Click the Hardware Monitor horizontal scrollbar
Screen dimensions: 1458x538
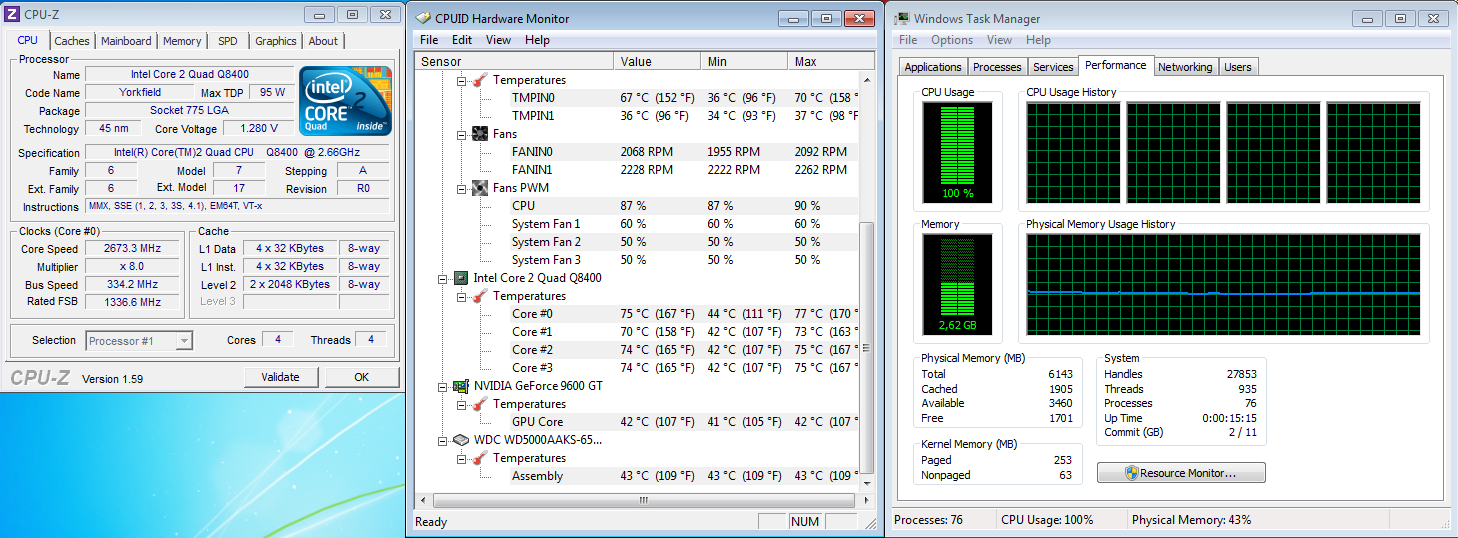click(x=644, y=500)
